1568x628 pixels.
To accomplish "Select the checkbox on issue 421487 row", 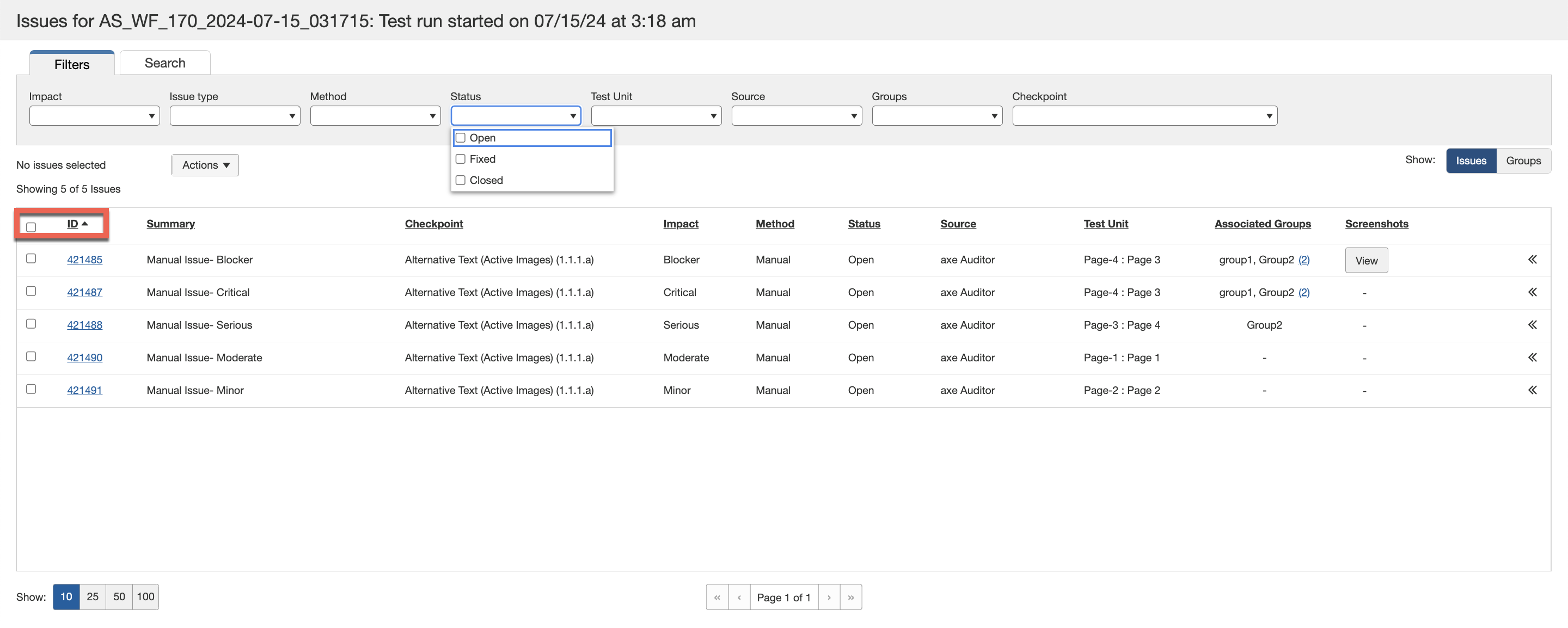I will point(31,291).
